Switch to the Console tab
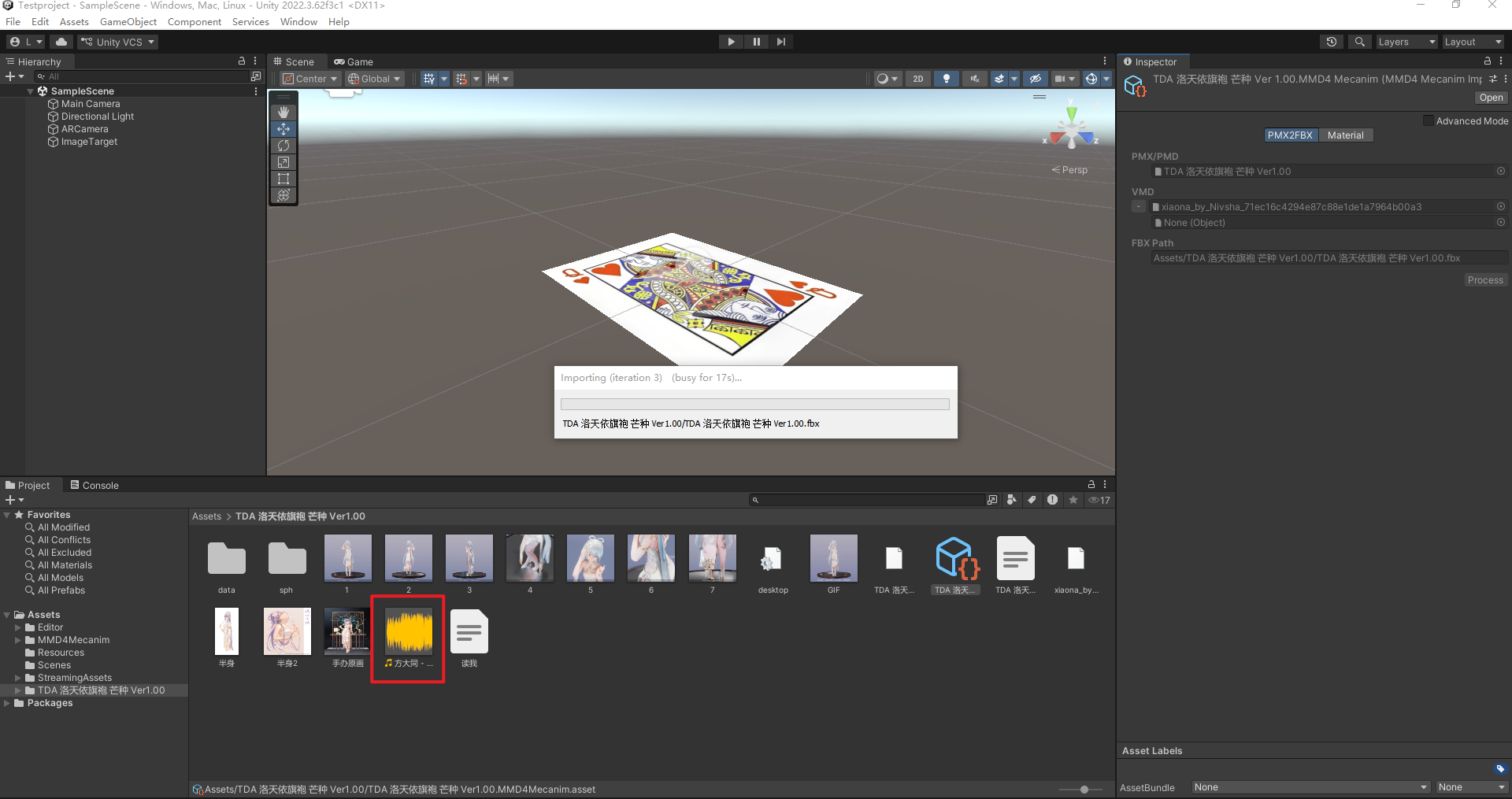This screenshot has height=799, width=1512. tap(94, 485)
